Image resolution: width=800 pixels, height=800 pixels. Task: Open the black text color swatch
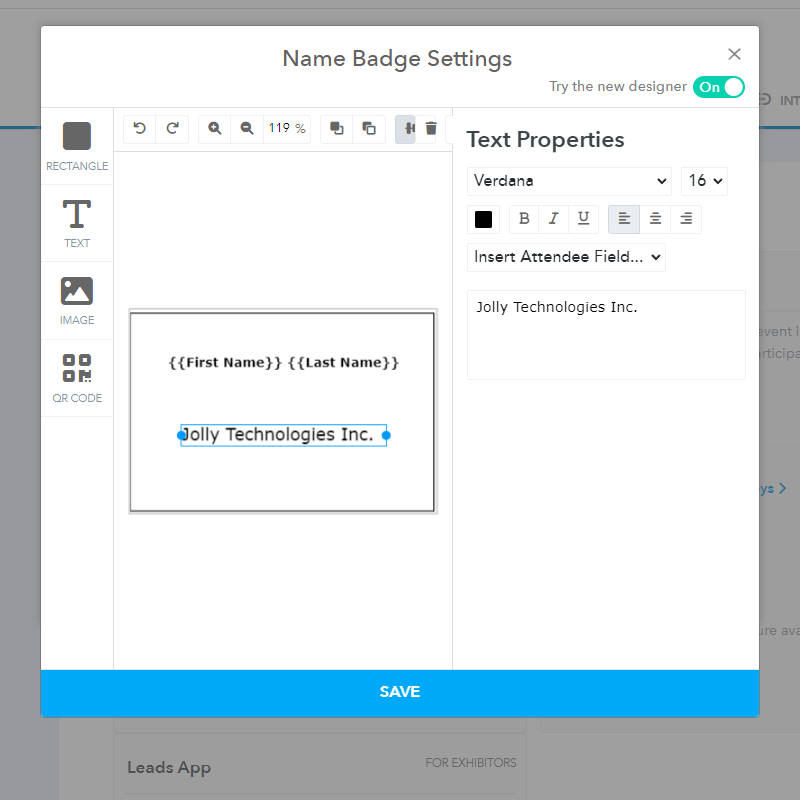(x=484, y=219)
